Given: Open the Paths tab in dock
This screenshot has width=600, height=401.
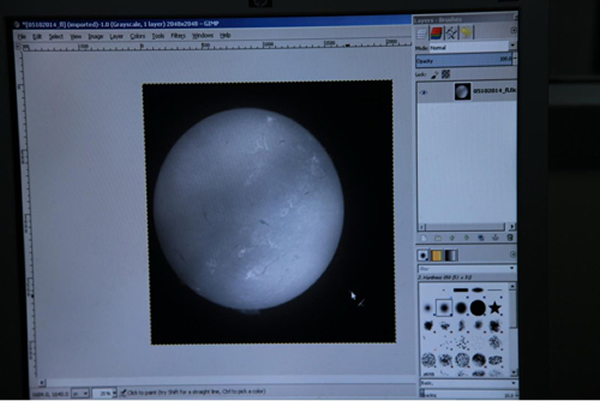Looking at the screenshot, I should point(451,32).
